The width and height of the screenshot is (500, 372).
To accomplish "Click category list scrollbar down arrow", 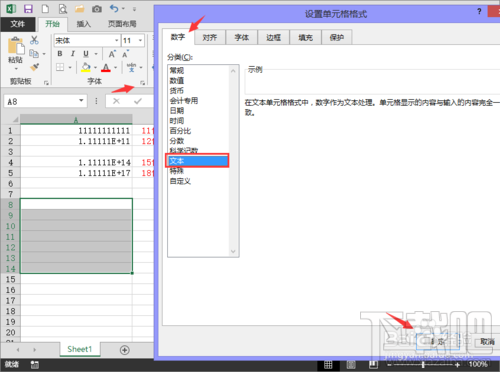I will (x=233, y=252).
